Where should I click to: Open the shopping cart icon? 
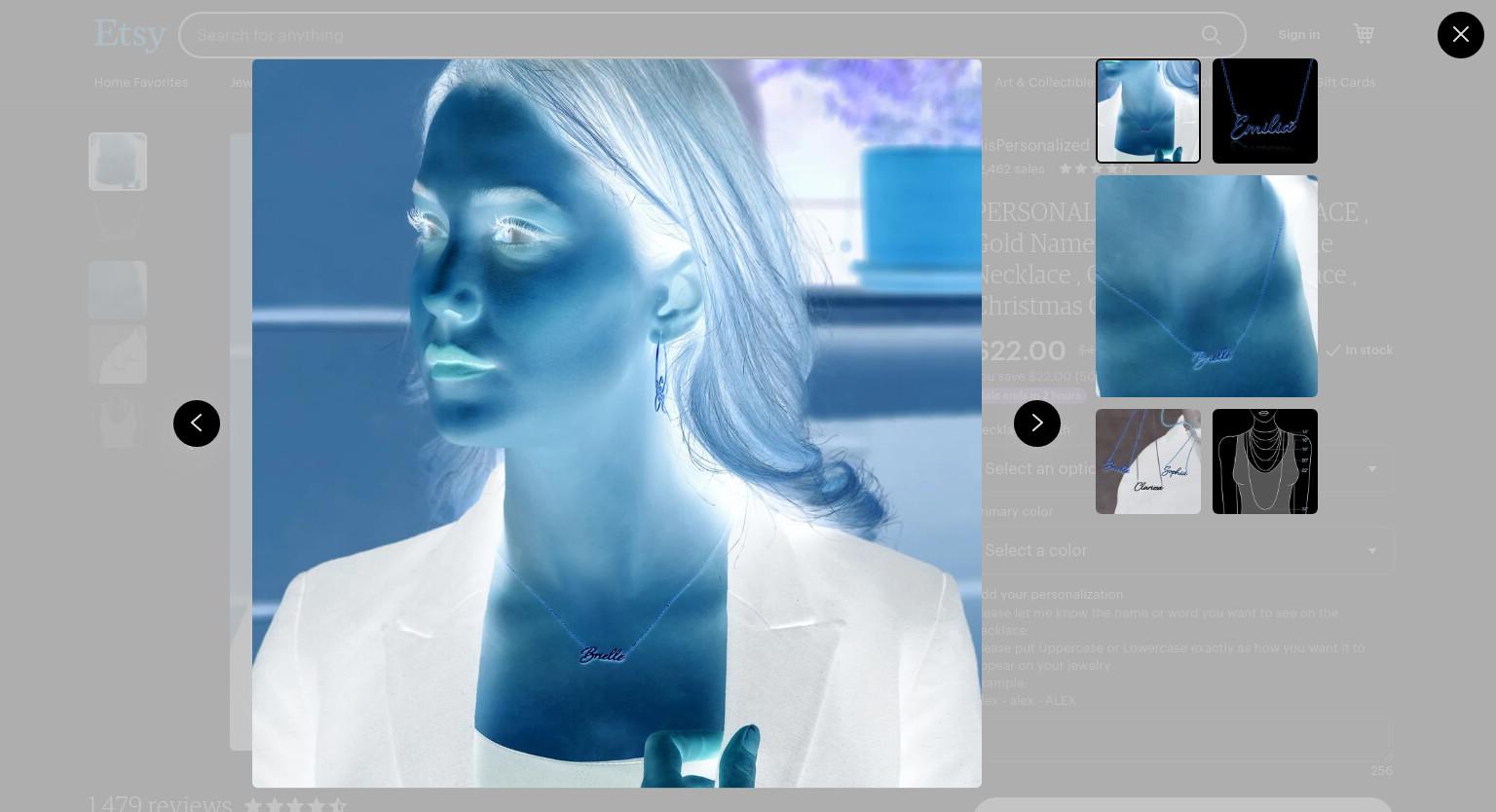(1364, 34)
